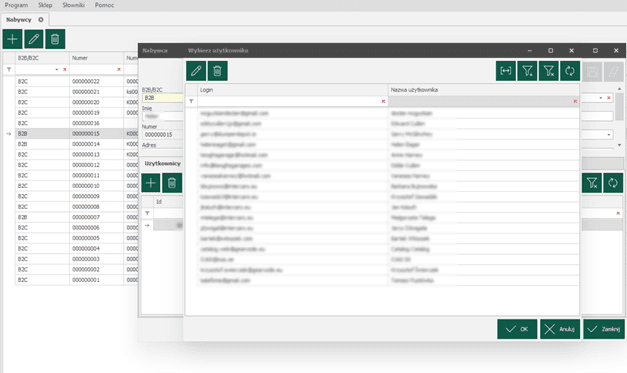
Task: Remove a user under Użytkownicy in Nabywca
Action: 172,183
